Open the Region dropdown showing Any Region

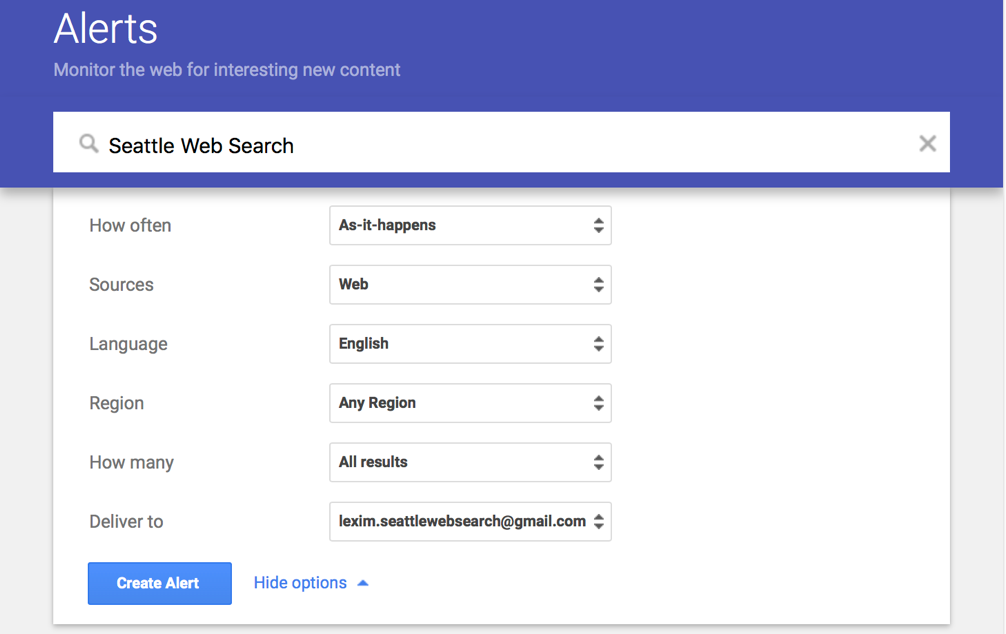pos(470,403)
